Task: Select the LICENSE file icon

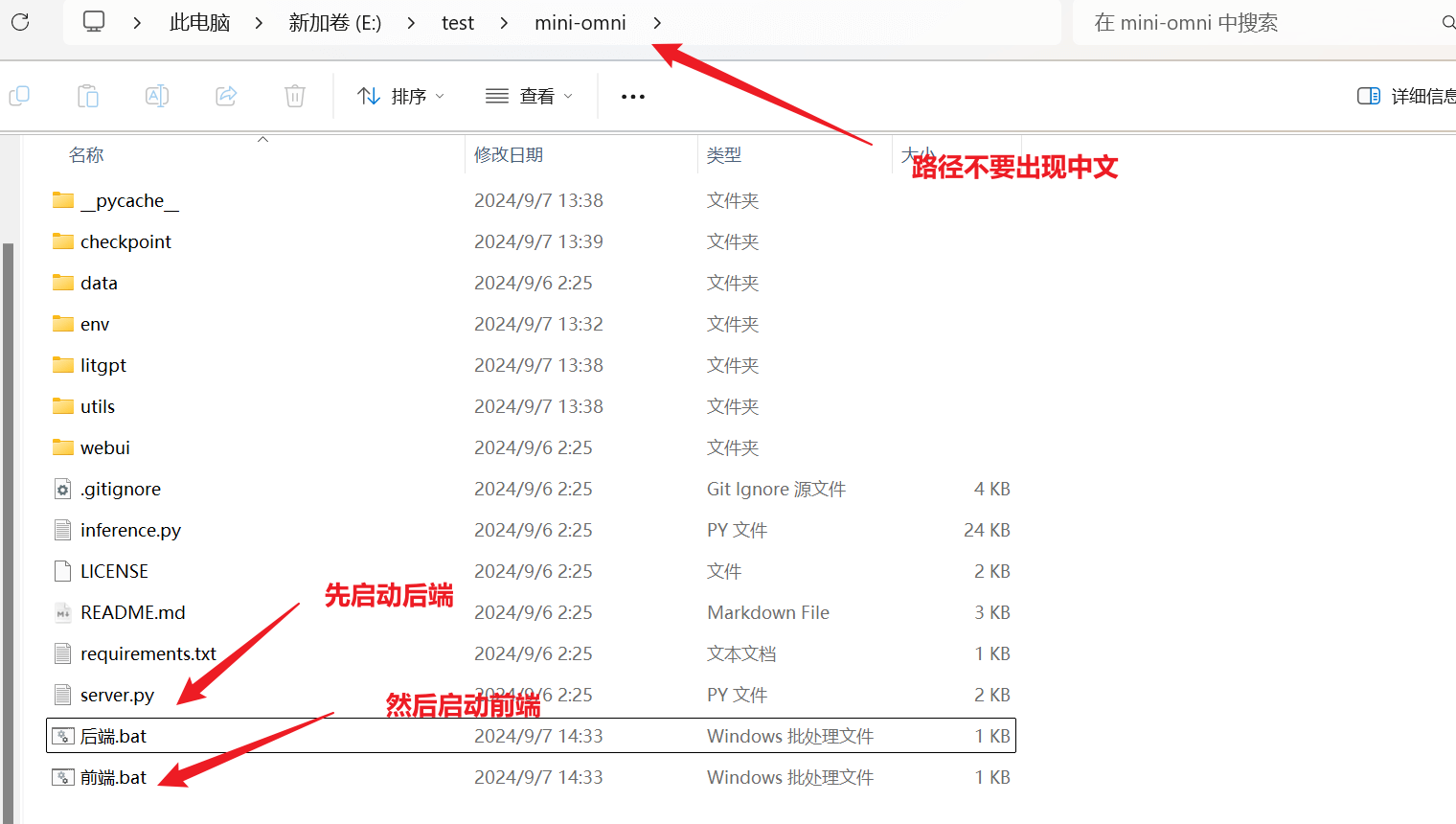Action: pyautogui.click(x=63, y=571)
